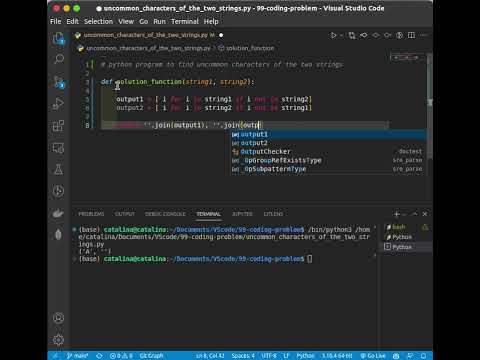Close the terminal panel
The width and height of the screenshot is (480, 360).
425,214
